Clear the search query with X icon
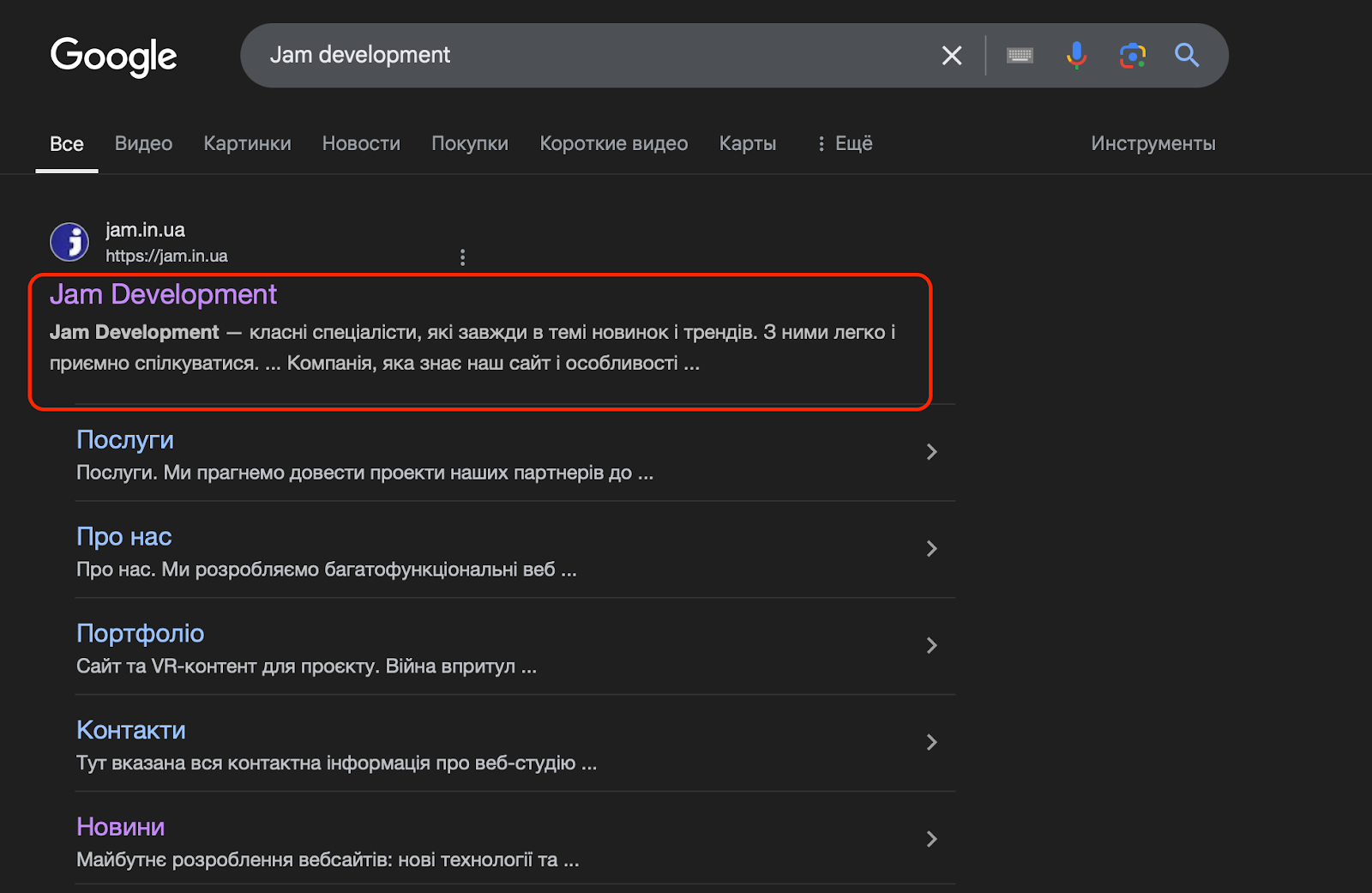Viewport: 1372px width, 893px height. point(952,56)
